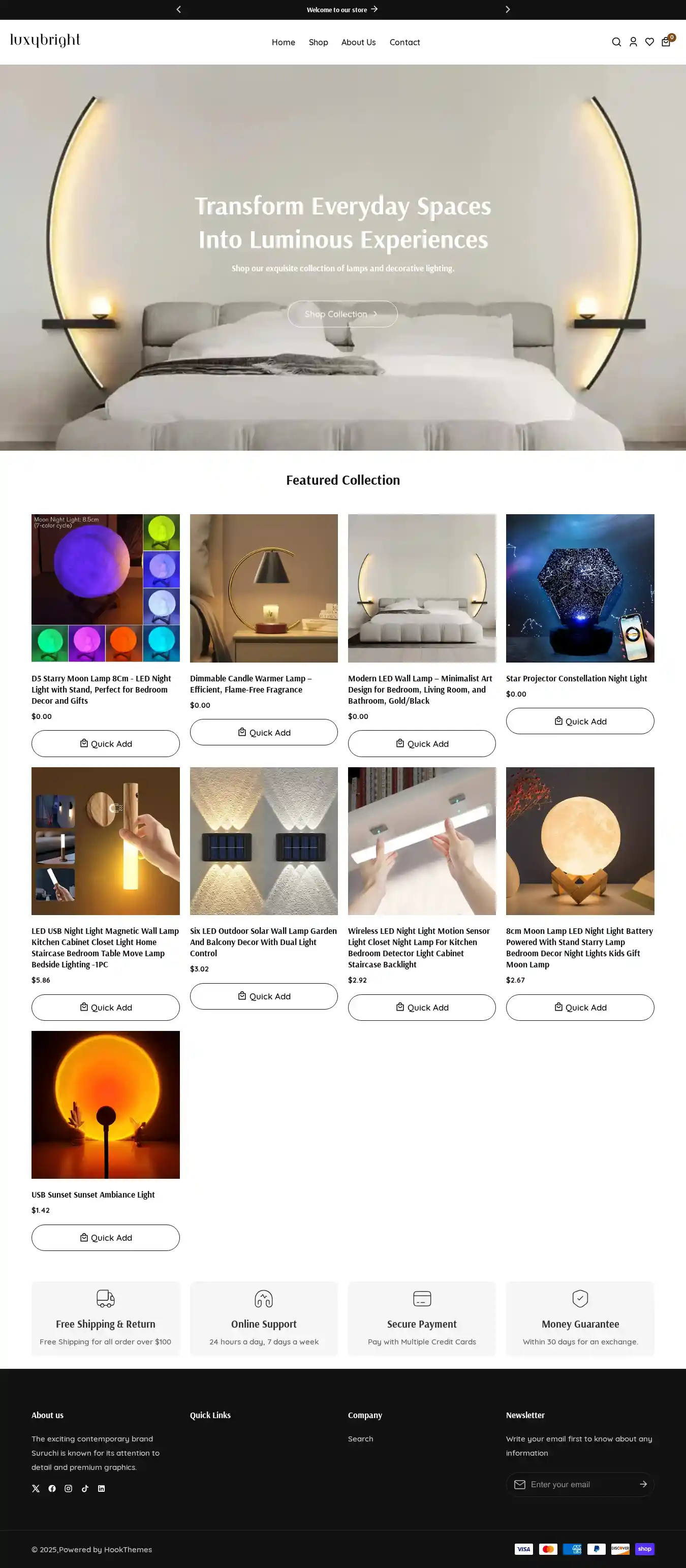Open the wishlist heart icon
686x1568 pixels.
coord(649,42)
